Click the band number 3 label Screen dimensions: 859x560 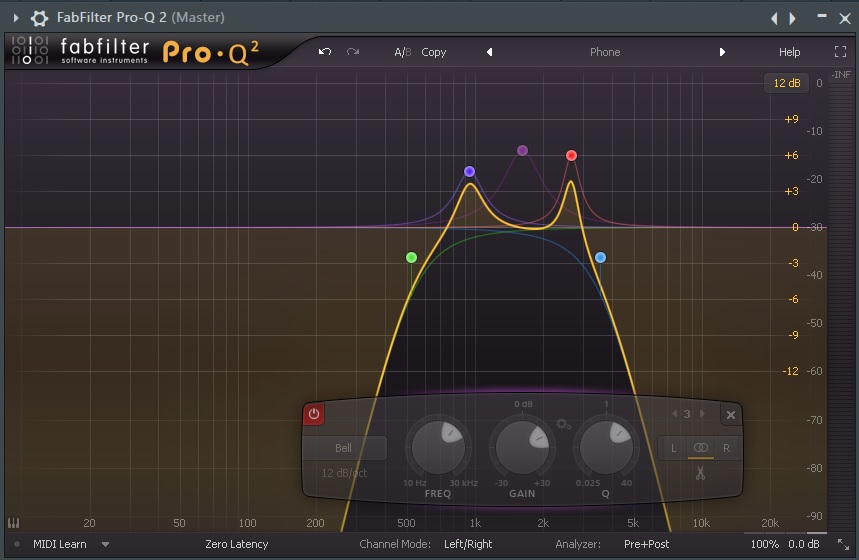pyautogui.click(x=687, y=414)
